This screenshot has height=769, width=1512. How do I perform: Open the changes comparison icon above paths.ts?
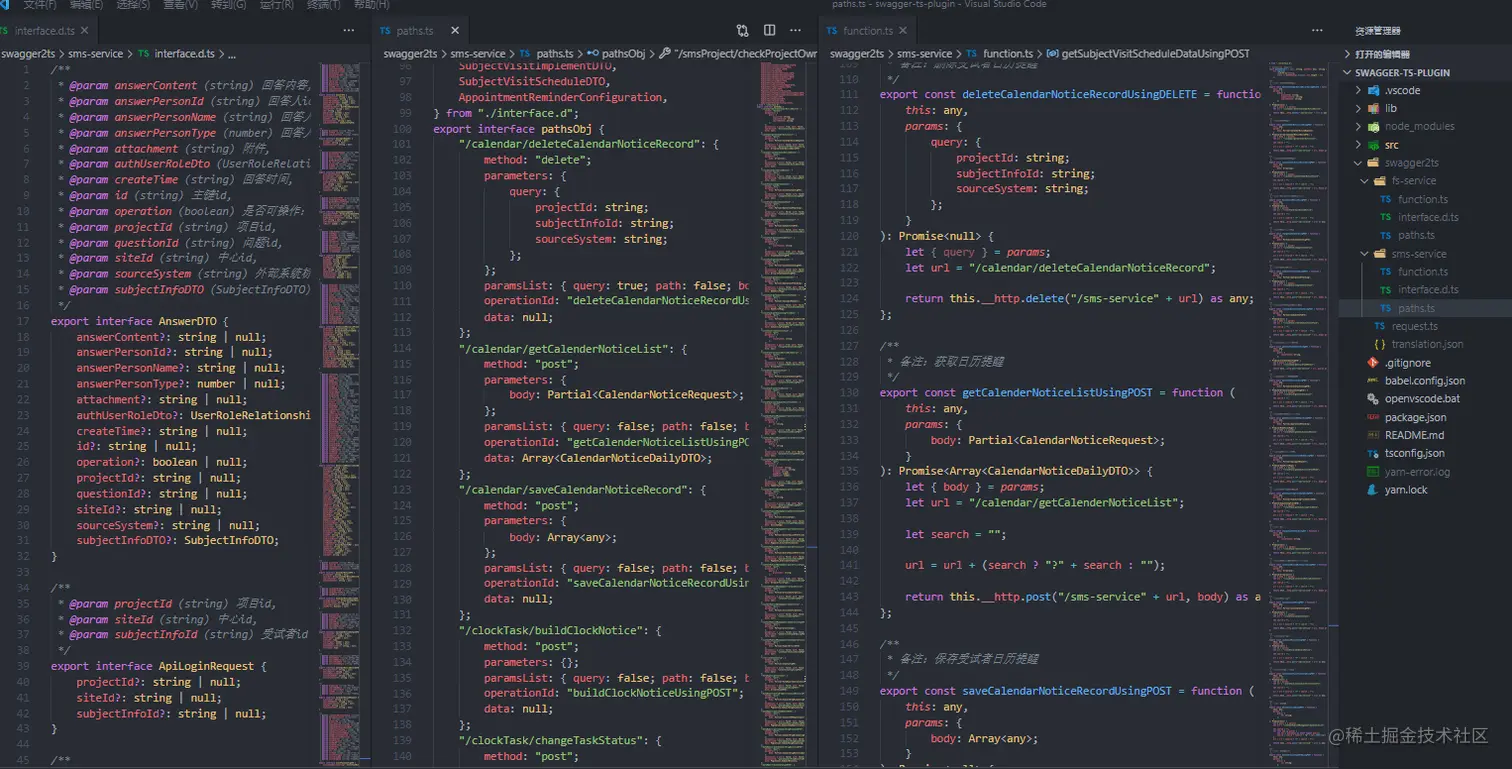point(740,31)
